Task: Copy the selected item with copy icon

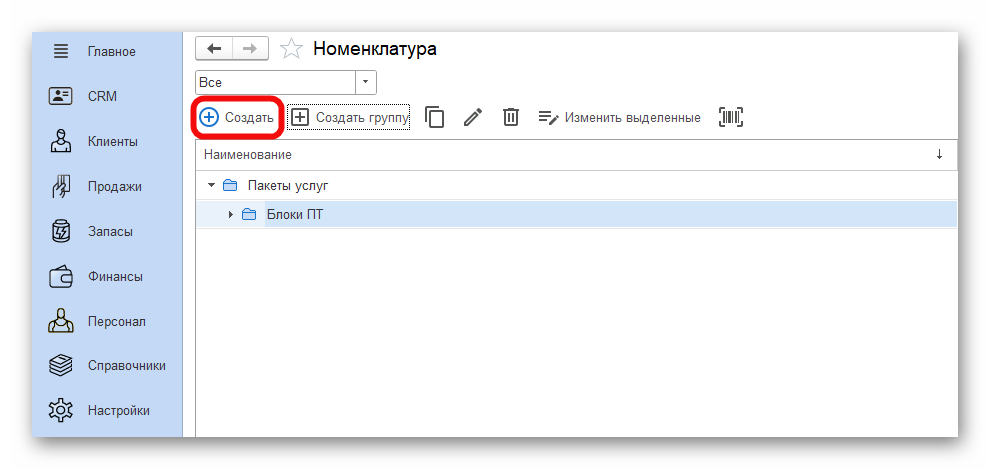Action: click(x=434, y=117)
